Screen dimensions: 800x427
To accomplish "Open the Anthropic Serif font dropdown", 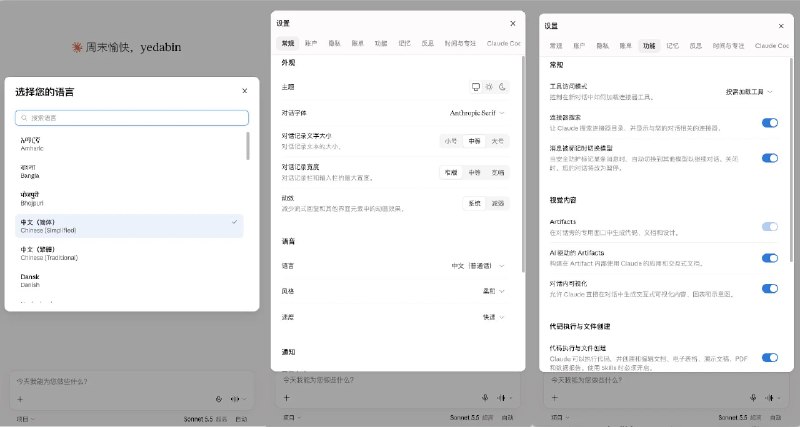I will click(477, 113).
